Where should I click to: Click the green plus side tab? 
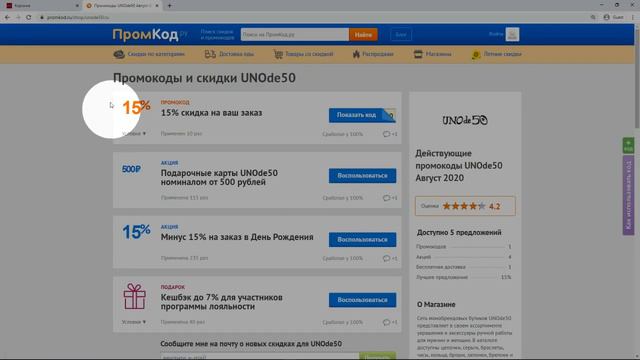pos(628,146)
